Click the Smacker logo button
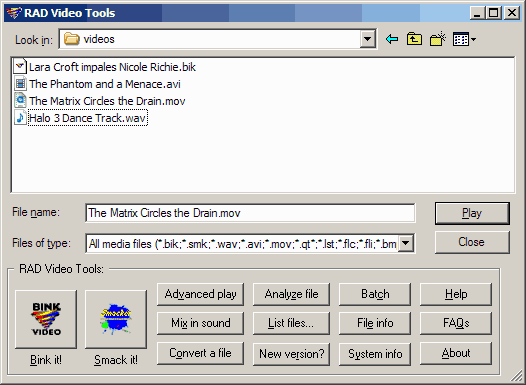This screenshot has width=526, height=385. pyautogui.click(x=116, y=319)
